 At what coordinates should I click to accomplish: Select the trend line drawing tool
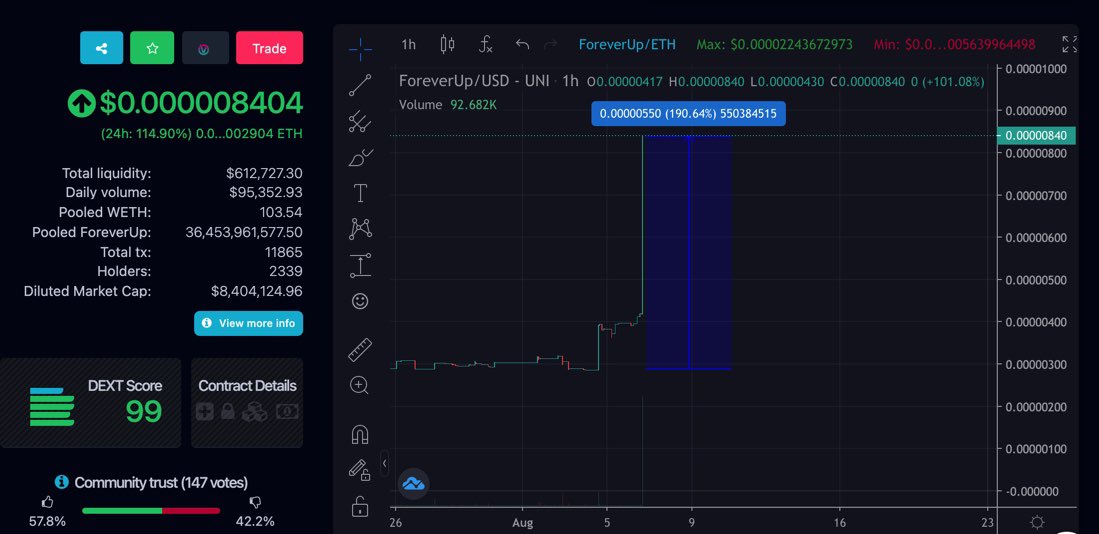pos(360,85)
